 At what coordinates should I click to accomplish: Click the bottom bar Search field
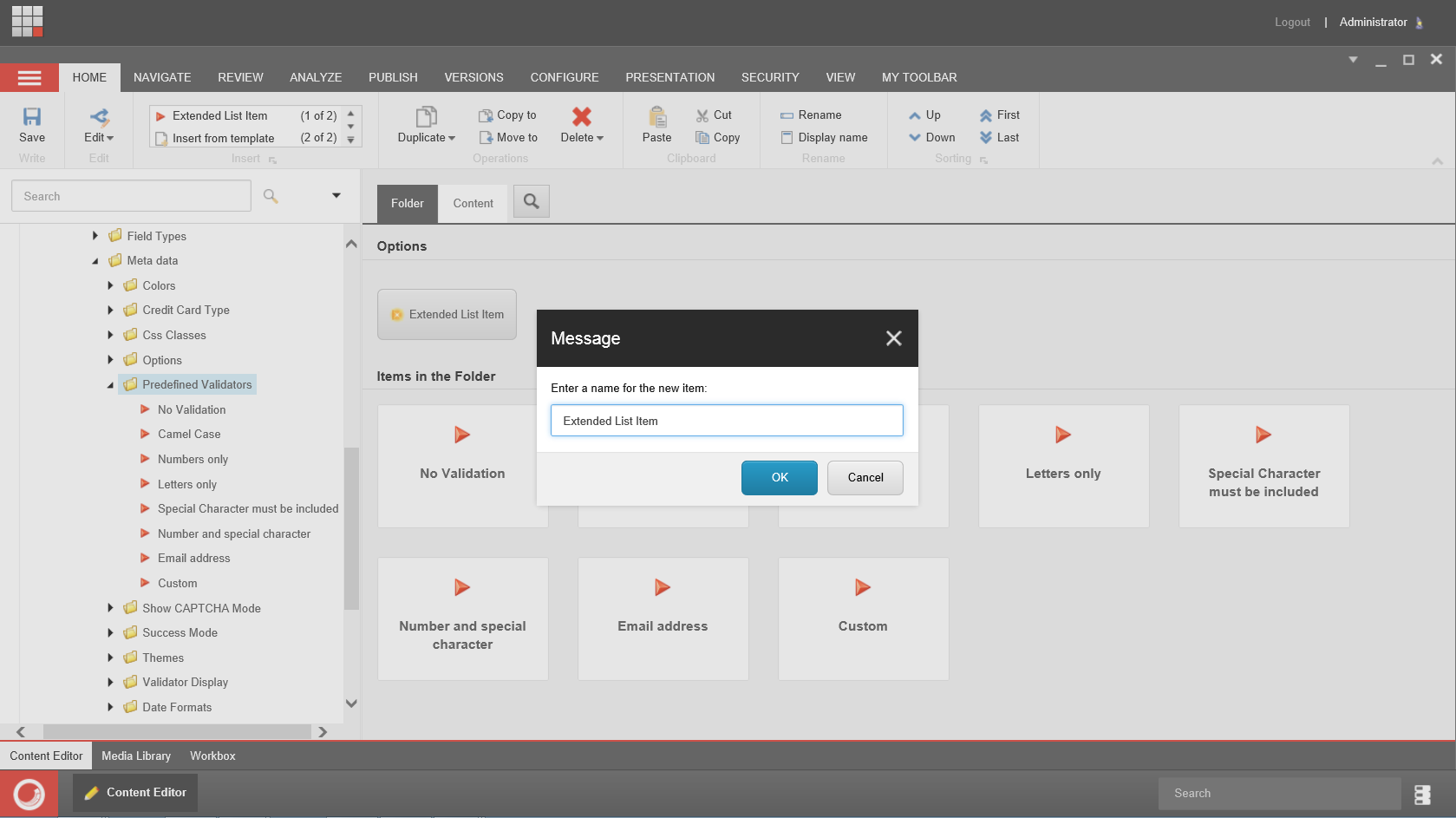(1279, 794)
